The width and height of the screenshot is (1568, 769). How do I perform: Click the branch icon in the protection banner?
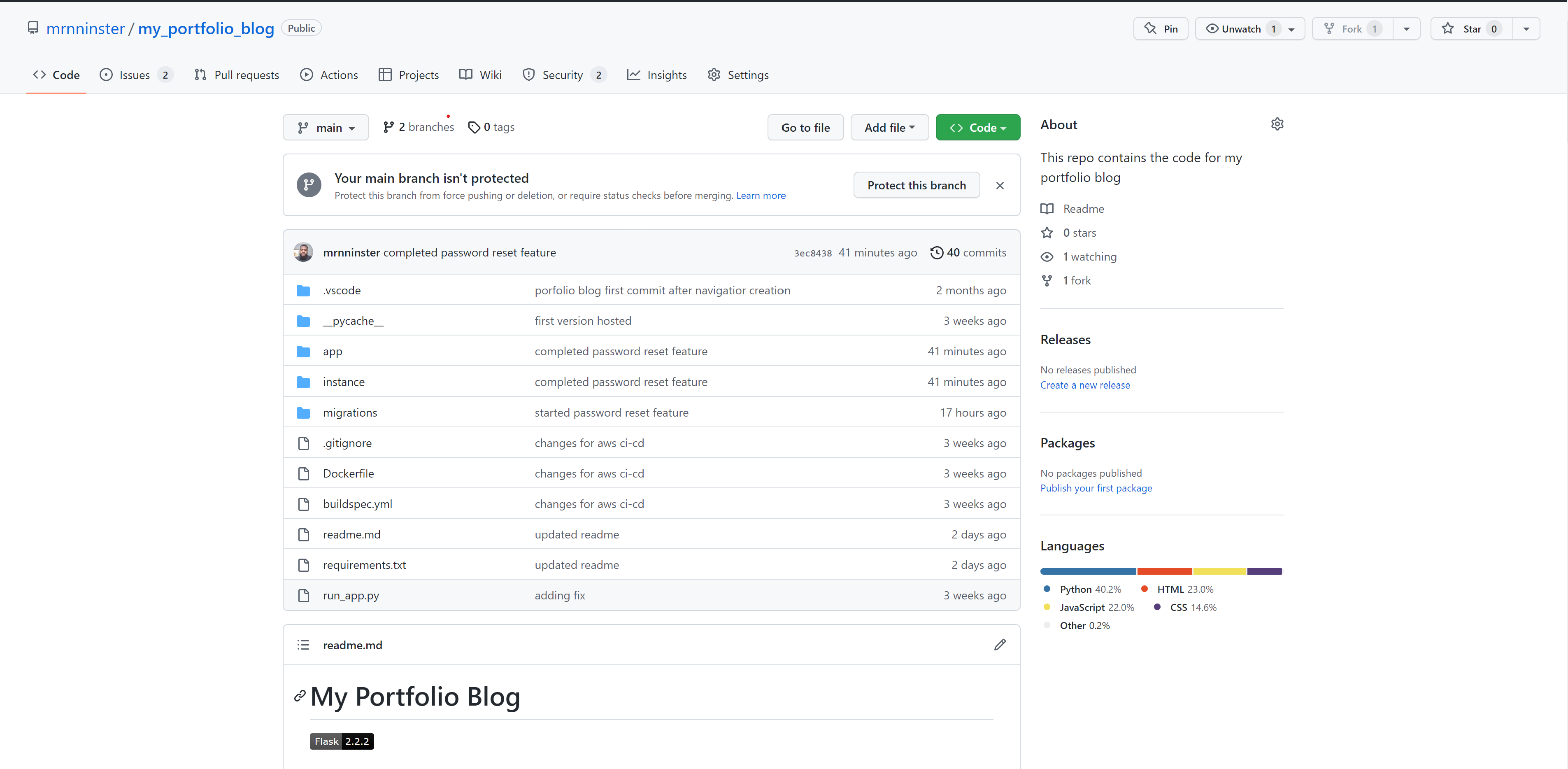(309, 184)
